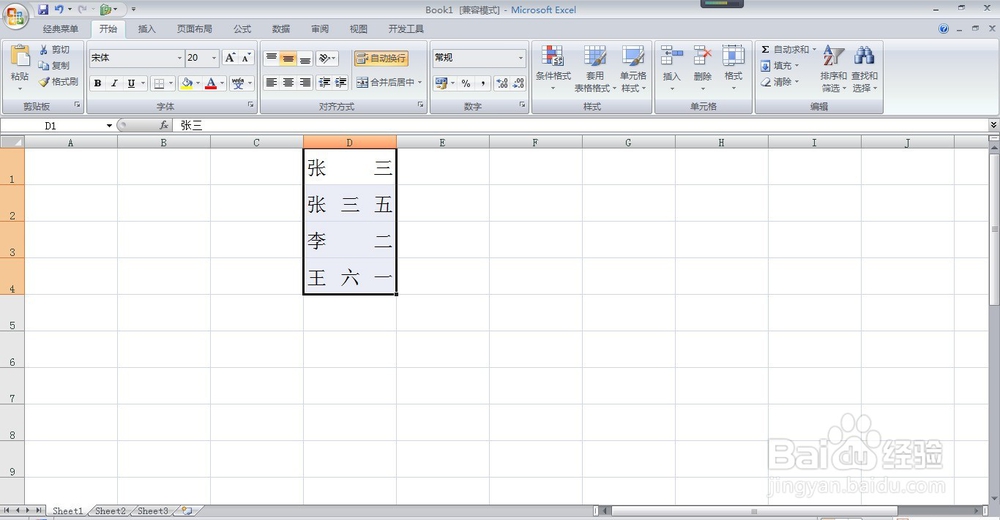Activate Format Painter (格式刷)
This screenshot has height=520, width=1000.
pos(58,82)
